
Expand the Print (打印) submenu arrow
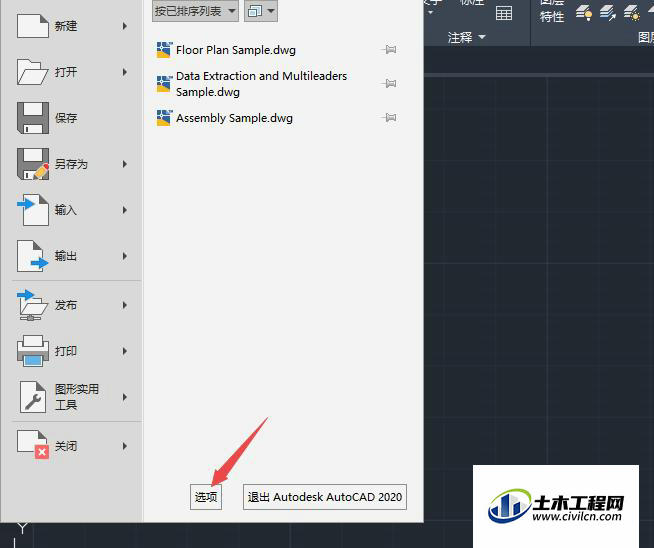click(124, 351)
